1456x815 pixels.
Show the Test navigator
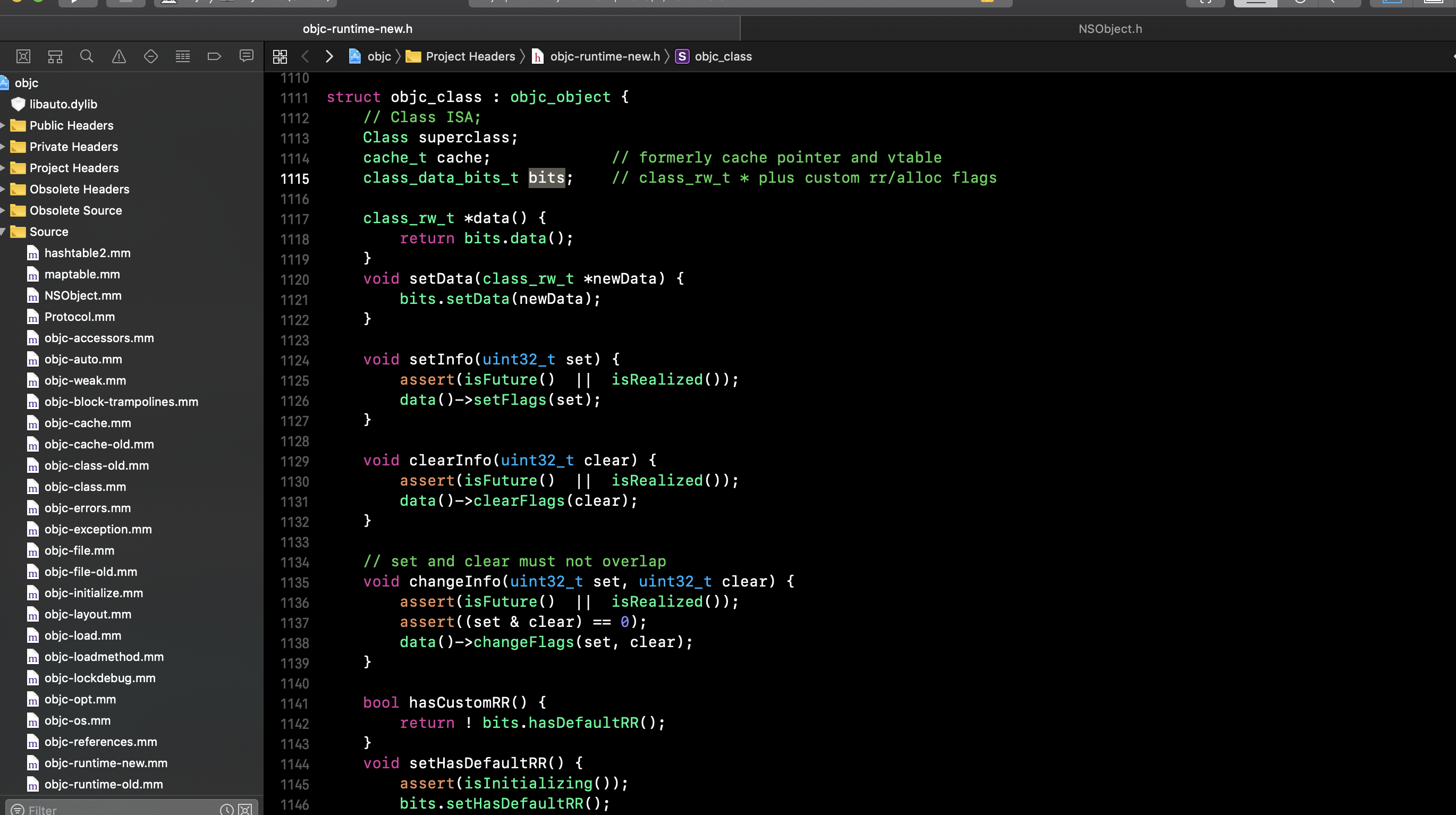150,56
